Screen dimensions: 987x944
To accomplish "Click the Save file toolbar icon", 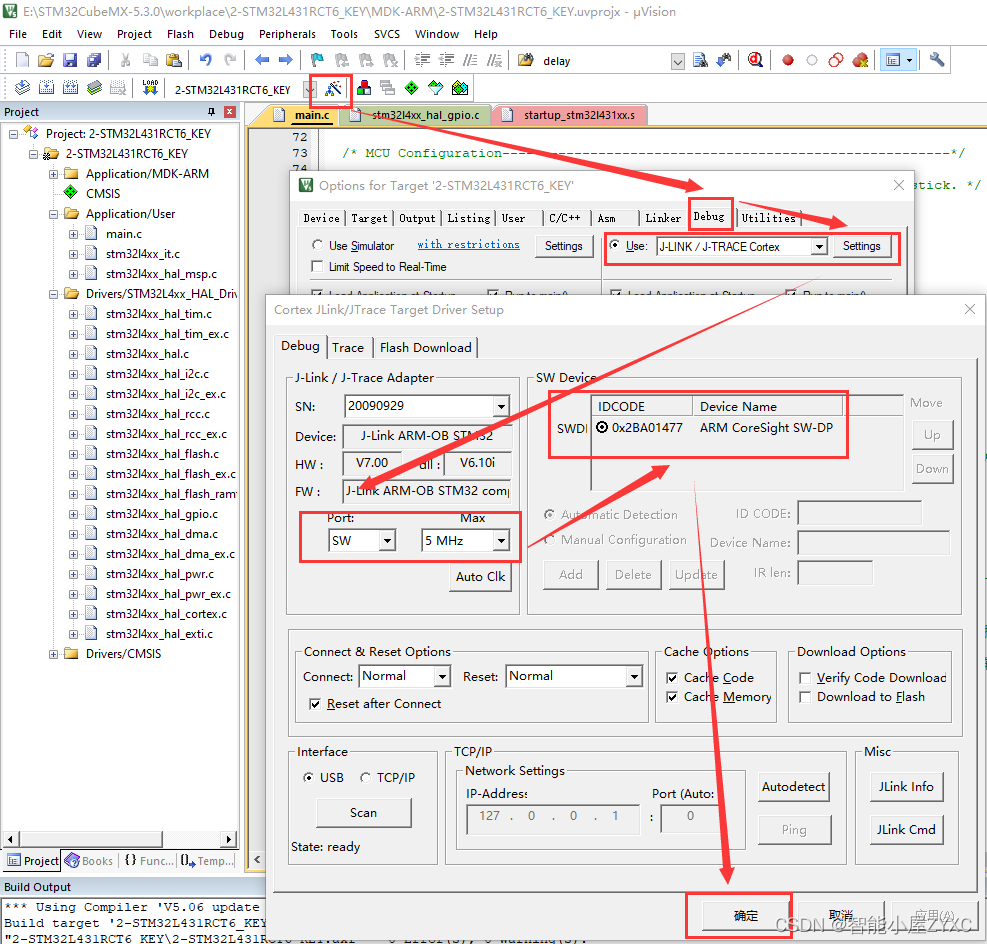I will (x=70, y=60).
